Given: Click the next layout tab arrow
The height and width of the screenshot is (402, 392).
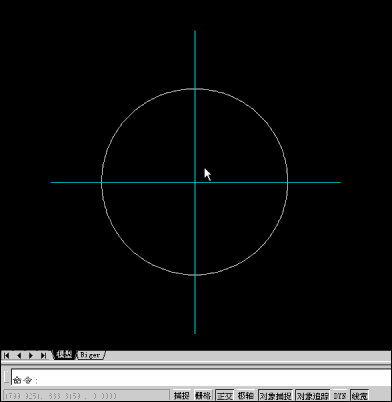Looking at the screenshot, I should (31, 355).
